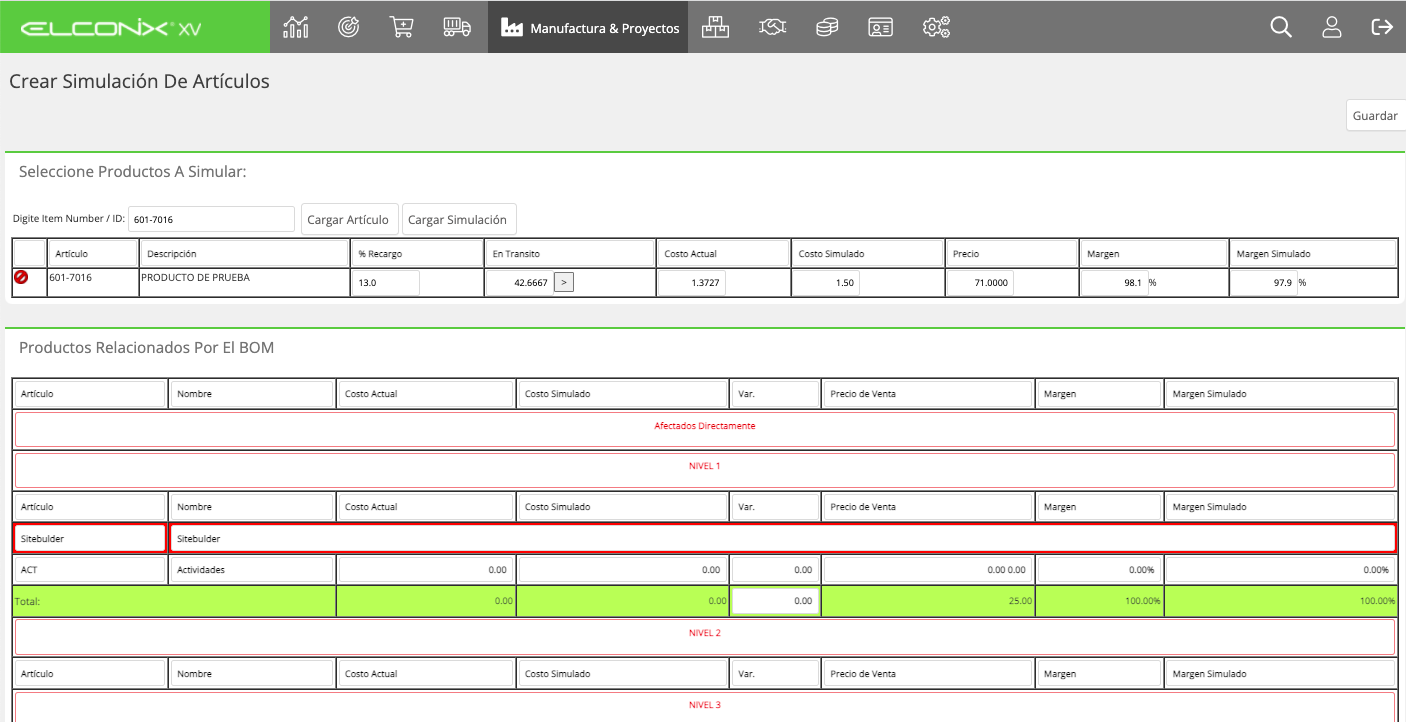Select Manufactura & Proyectos tab
The width and height of the screenshot is (1406, 722).
pyautogui.click(x=588, y=27)
